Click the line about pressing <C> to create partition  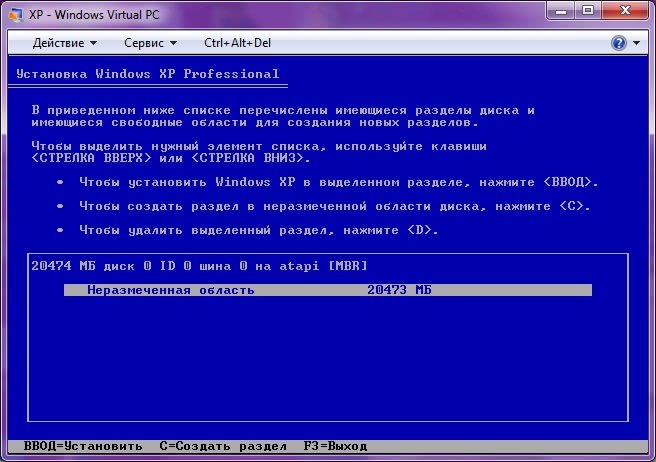[335, 206]
